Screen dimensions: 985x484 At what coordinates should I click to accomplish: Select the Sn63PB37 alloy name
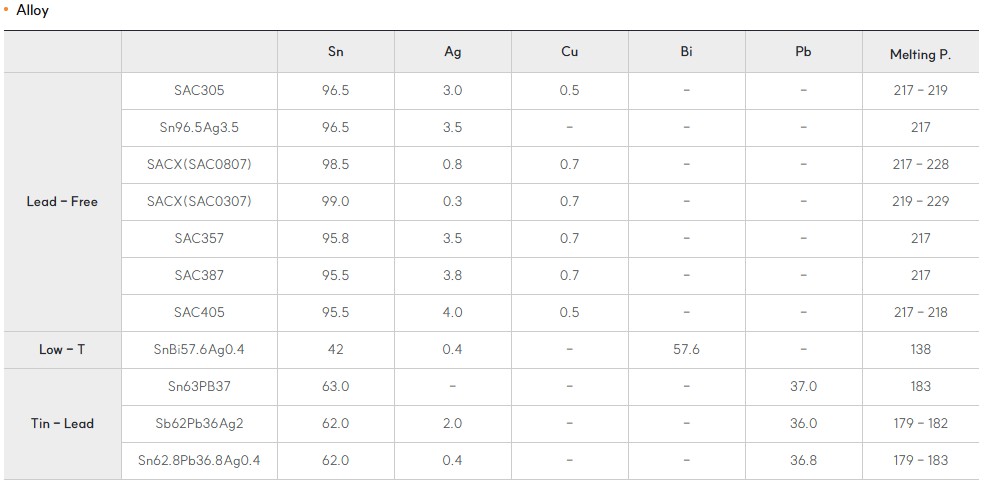tap(199, 387)
